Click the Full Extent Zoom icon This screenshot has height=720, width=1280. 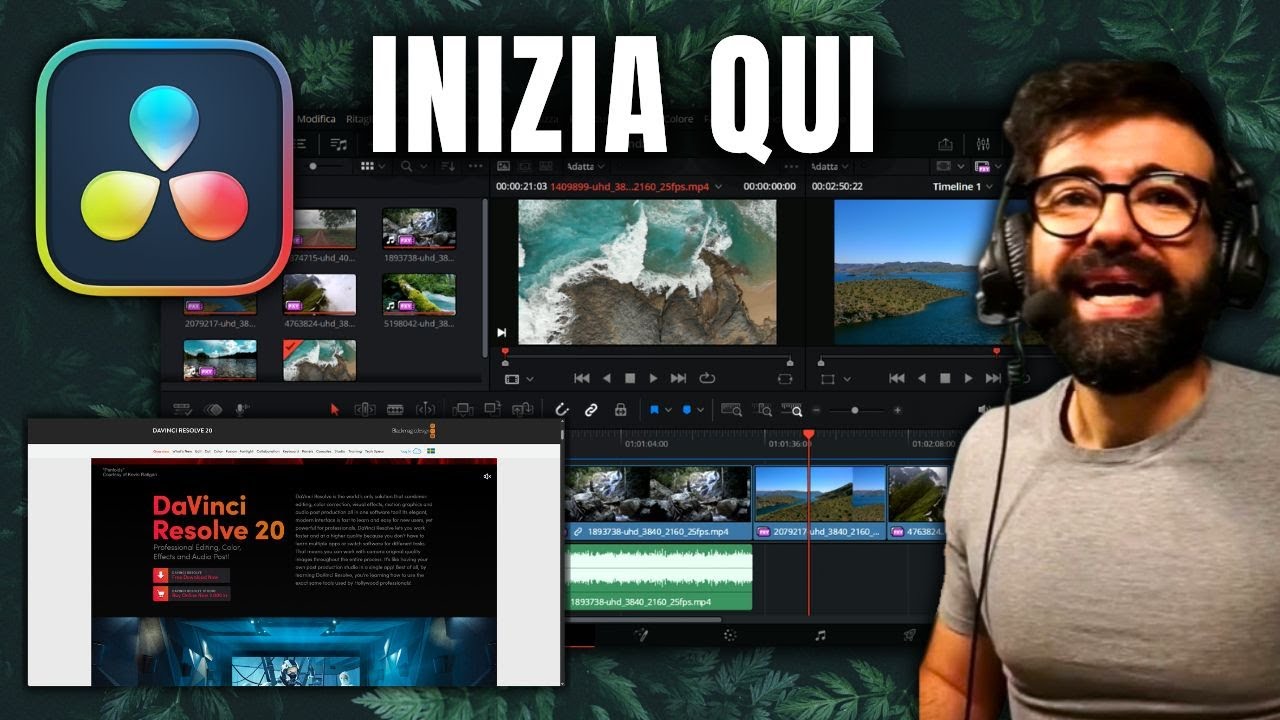pyautogui.click(x=731, y=409)
